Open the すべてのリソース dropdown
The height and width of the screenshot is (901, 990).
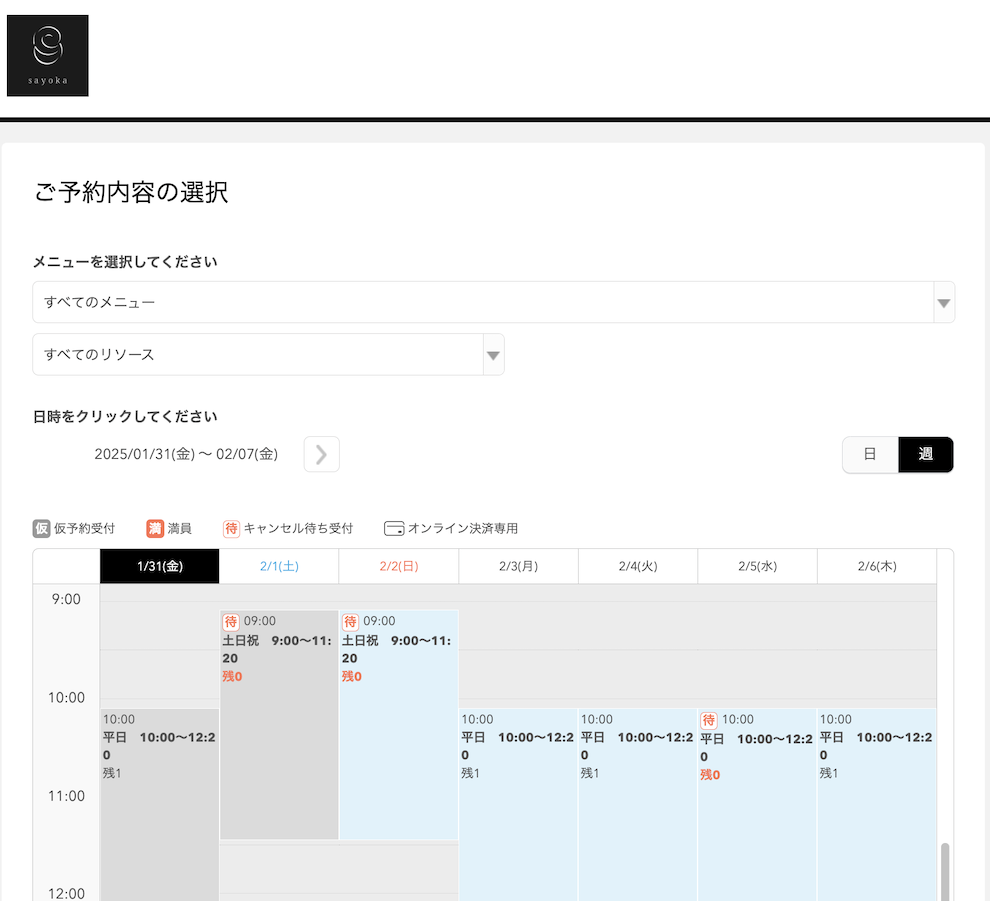(268, 354)
